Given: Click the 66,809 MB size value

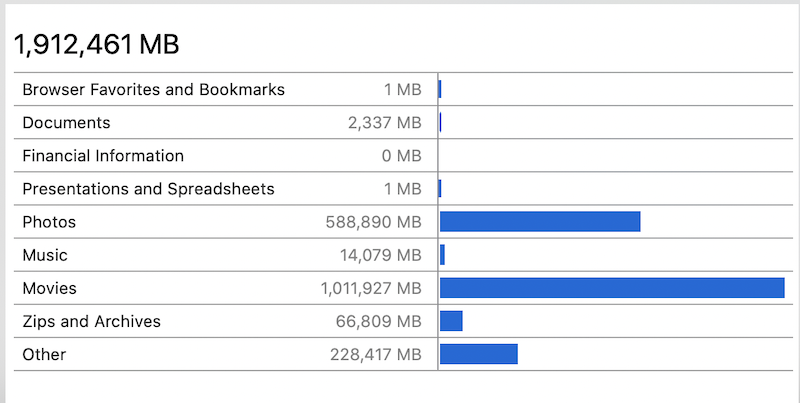Looking at the screenshot, I should 379,321.
